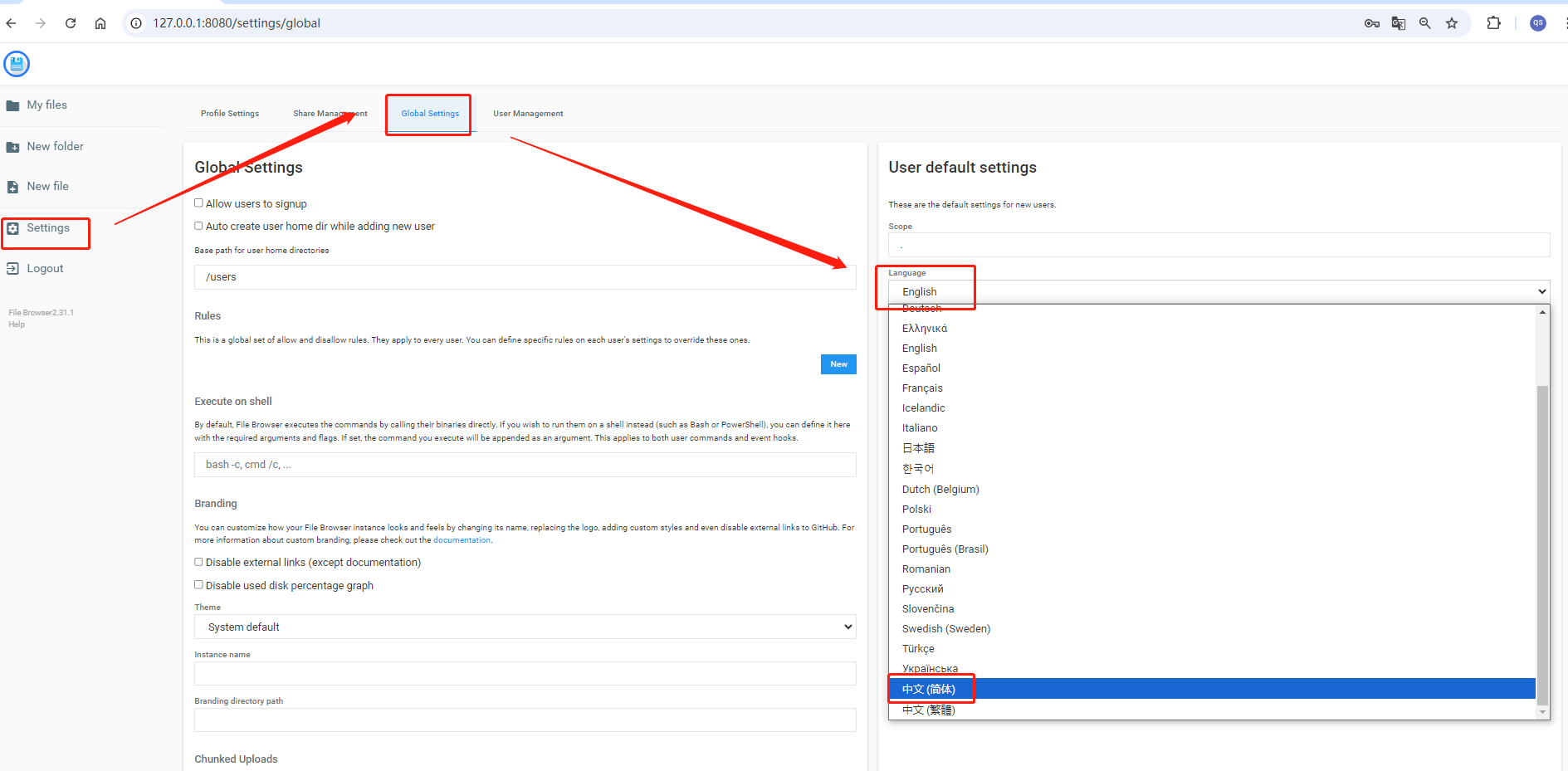Switch to User Management tab

pyautogui.click(x=528, y=114)
